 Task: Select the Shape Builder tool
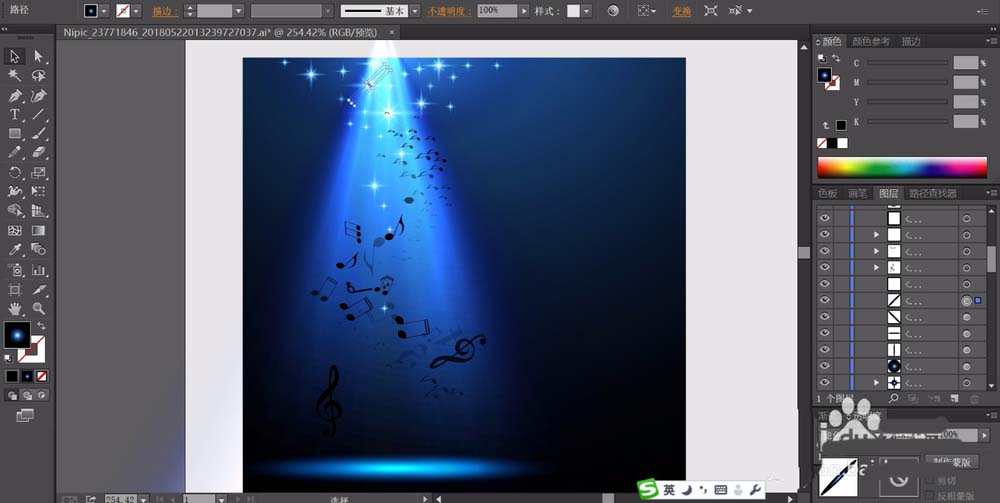pyautogui.click(x=15, y=210)
